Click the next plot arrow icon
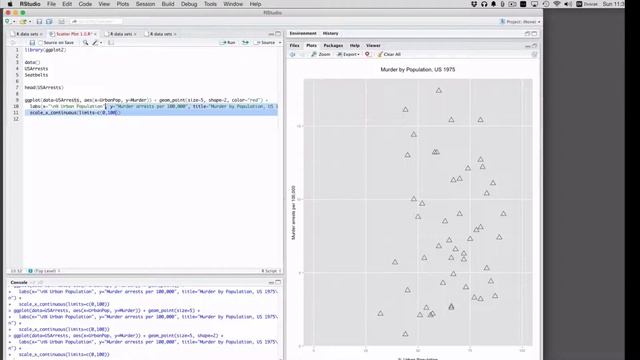640x360 pixels. click(302, 54)
